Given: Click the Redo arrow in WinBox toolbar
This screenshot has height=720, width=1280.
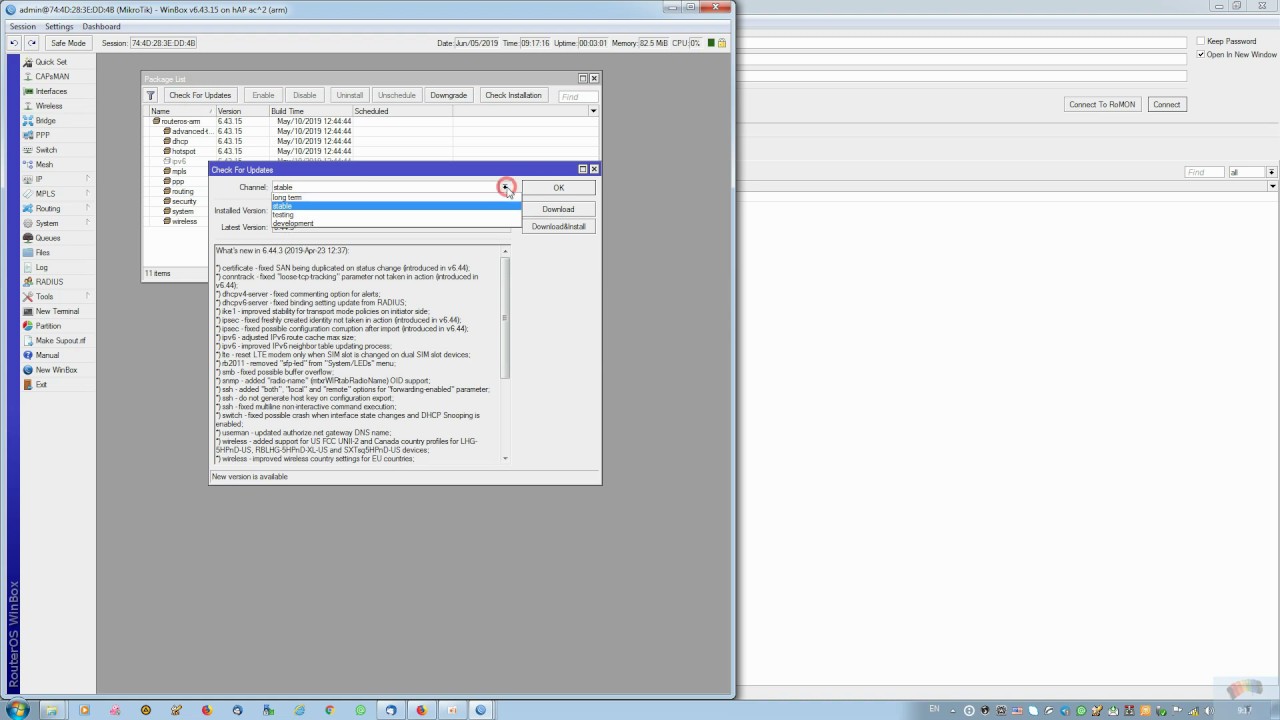Looking at the screenshot, I should 32,43.
